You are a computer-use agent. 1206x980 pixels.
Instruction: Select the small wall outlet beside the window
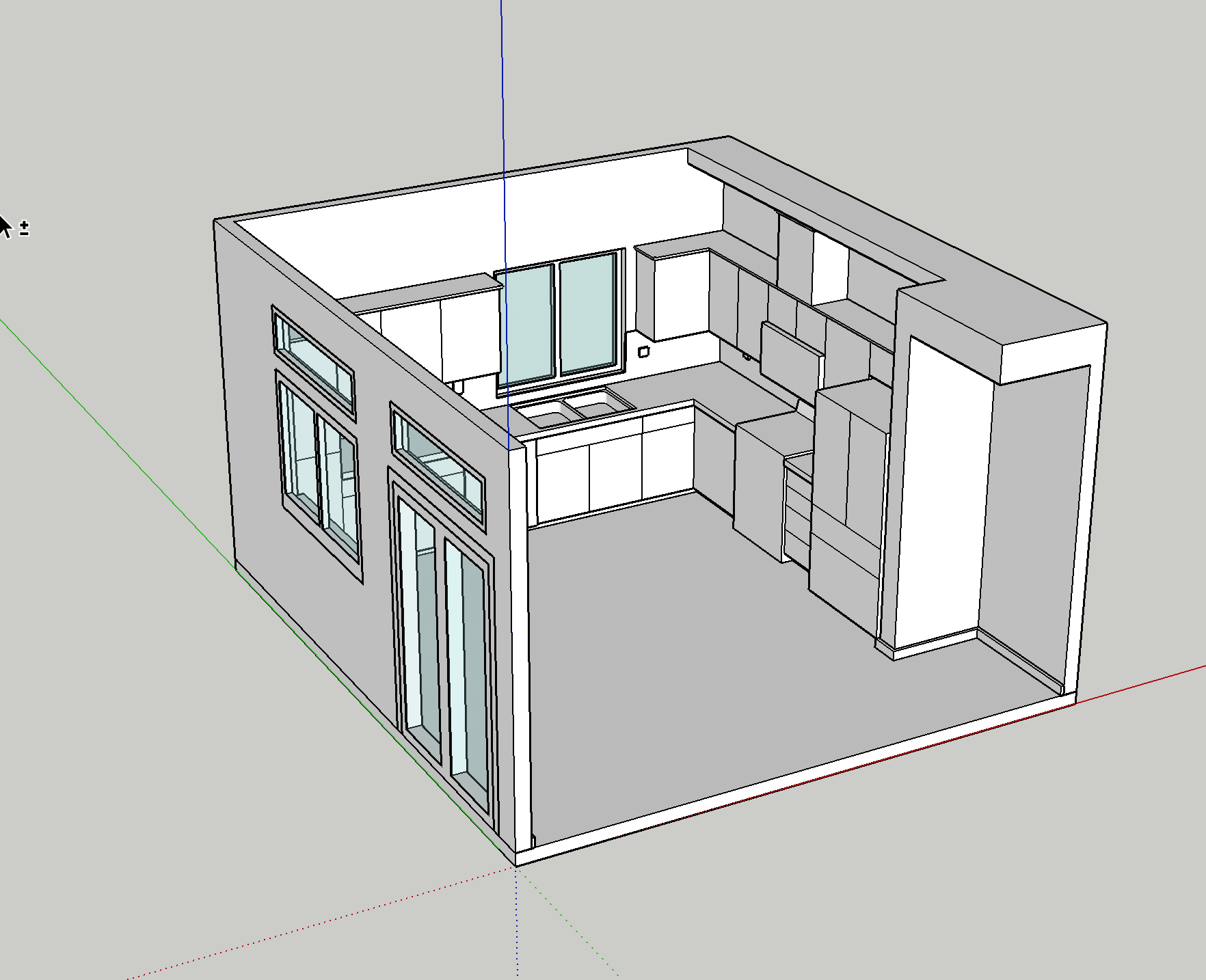click(643, 352)
